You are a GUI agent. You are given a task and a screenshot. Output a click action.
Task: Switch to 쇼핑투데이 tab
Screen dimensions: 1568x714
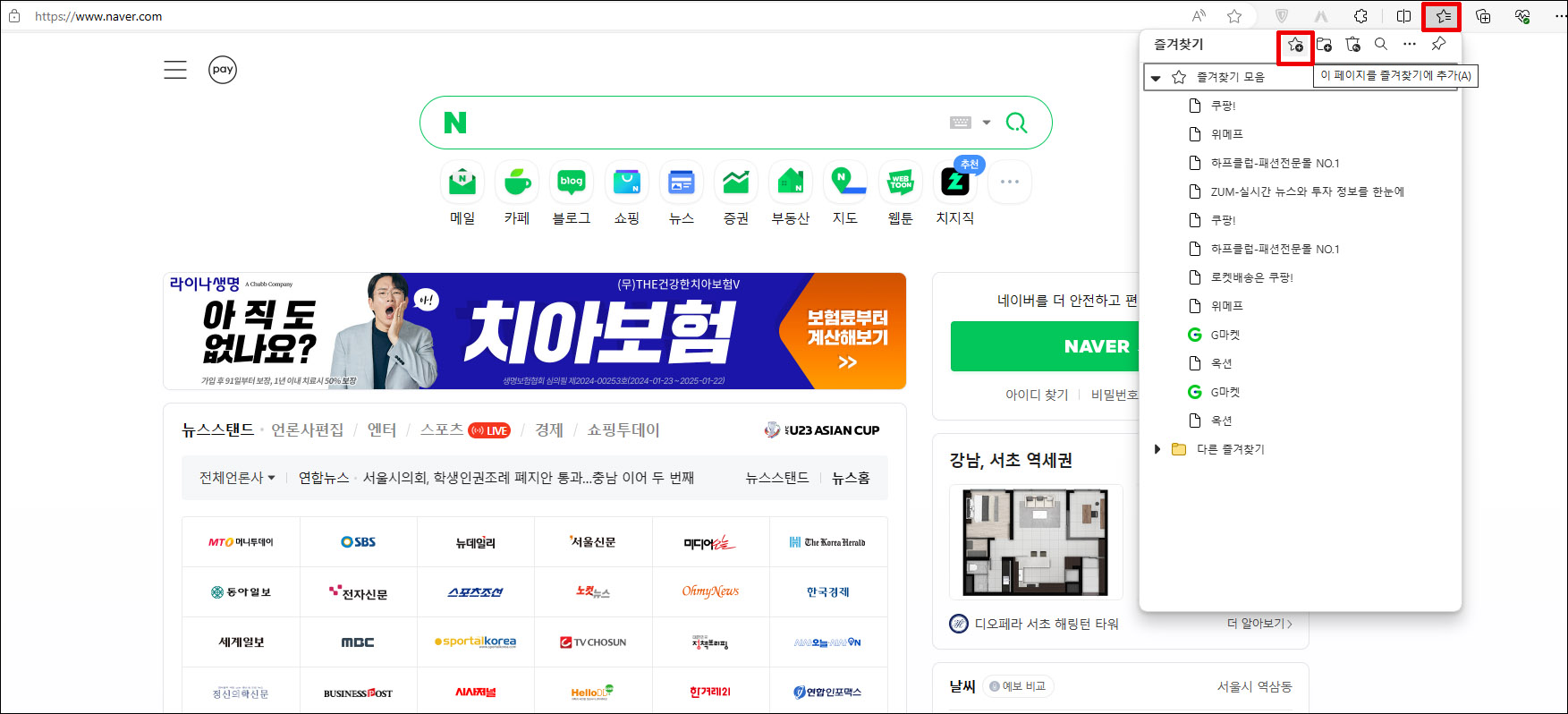623,430
